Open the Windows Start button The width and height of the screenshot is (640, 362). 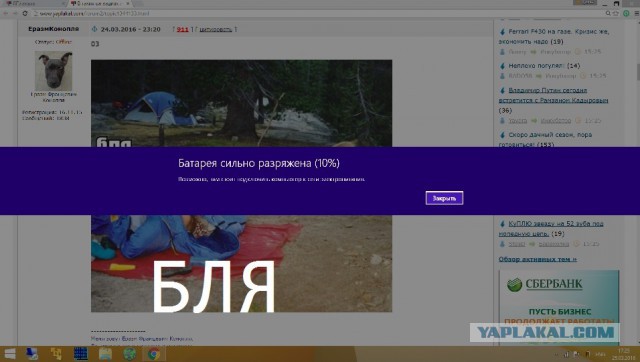click(x=9, y=354)
